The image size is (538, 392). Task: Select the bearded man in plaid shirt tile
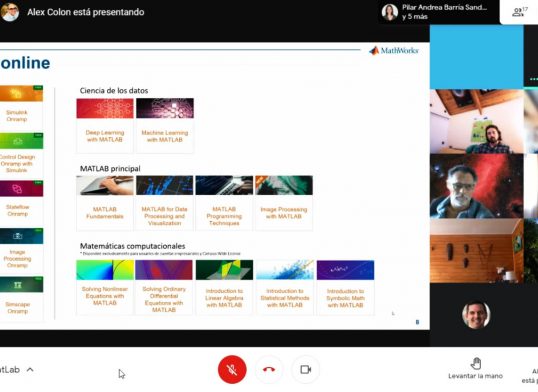click(477, 121)
